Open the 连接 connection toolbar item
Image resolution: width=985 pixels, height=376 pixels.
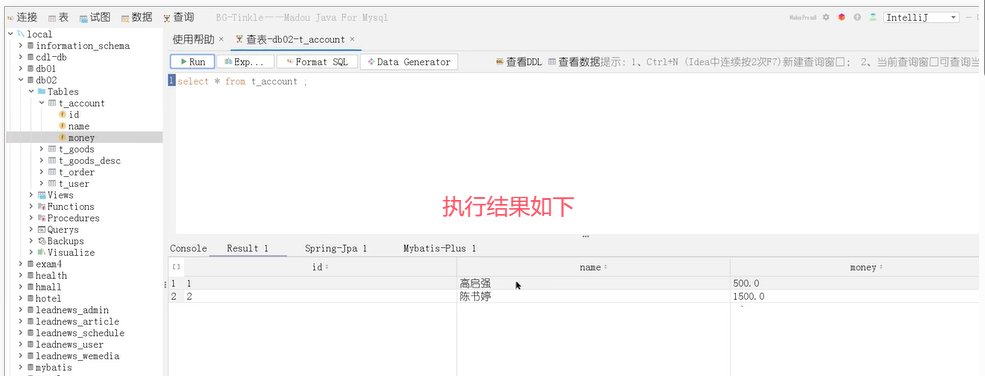(23, 18)
